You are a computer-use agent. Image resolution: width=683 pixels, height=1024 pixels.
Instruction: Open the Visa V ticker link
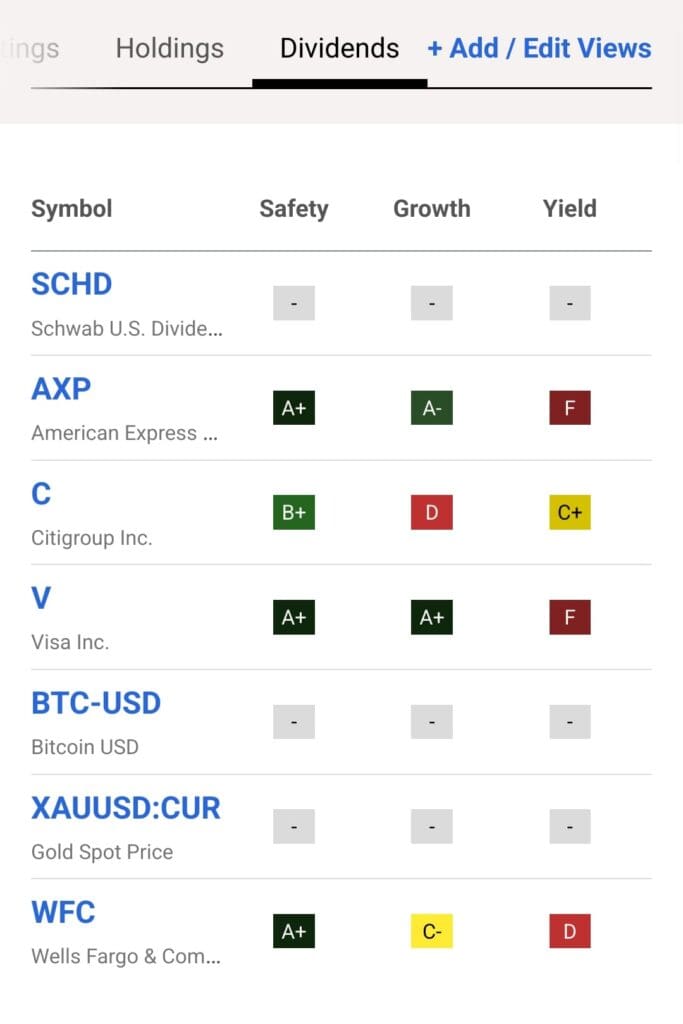coord(42,598)
